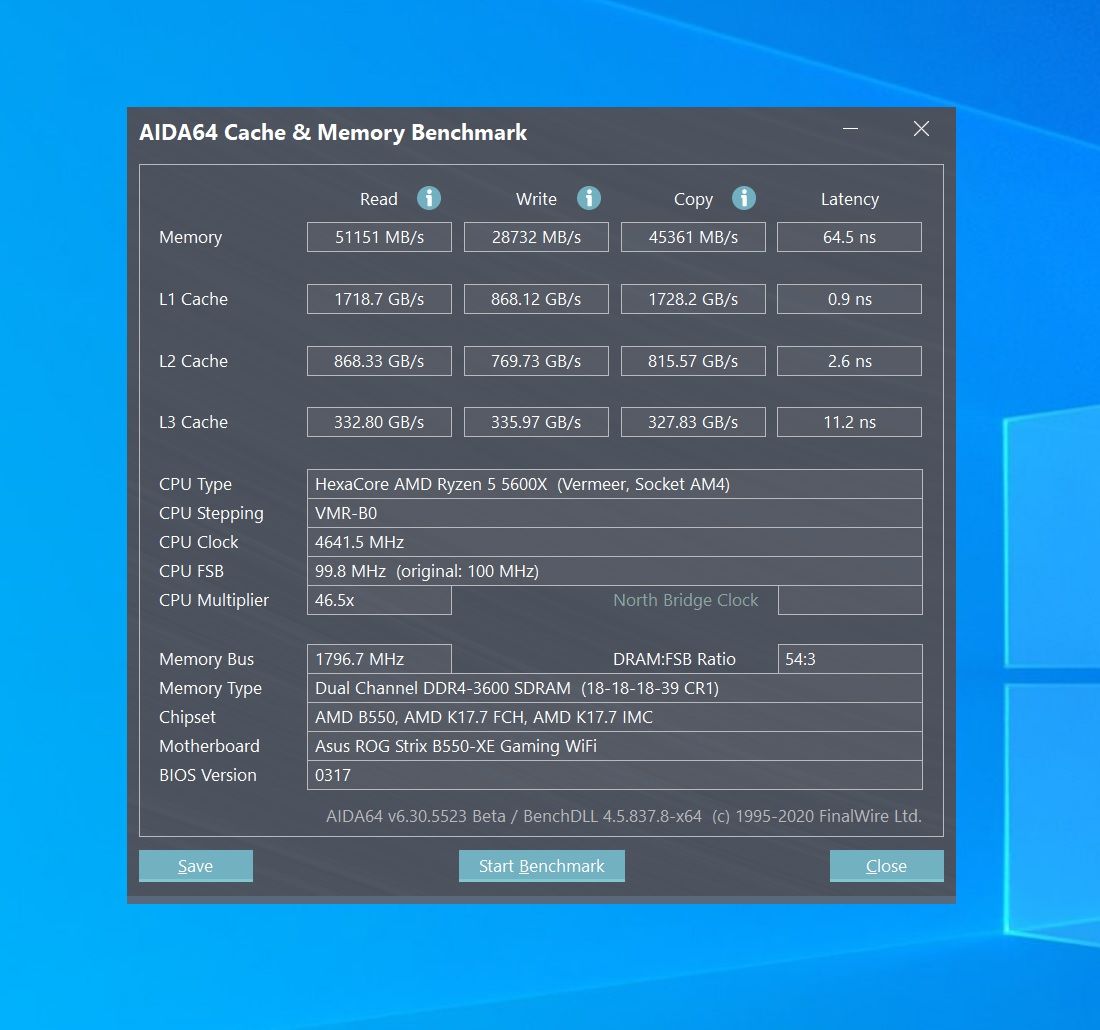Click the Memory Bus field 1796.7 MHz

pos(379,659)
